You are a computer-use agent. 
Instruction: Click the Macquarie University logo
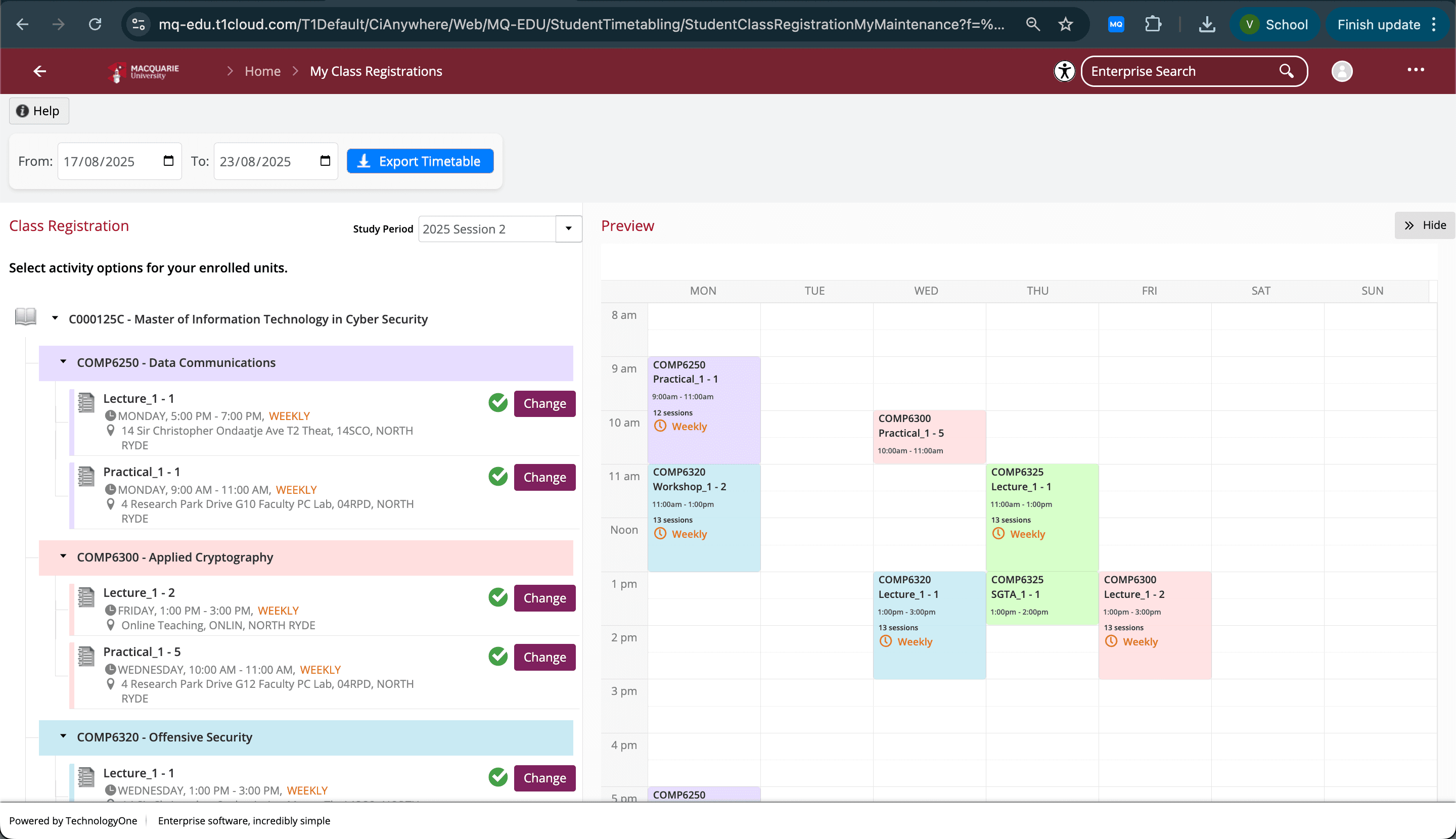[144, 71]
